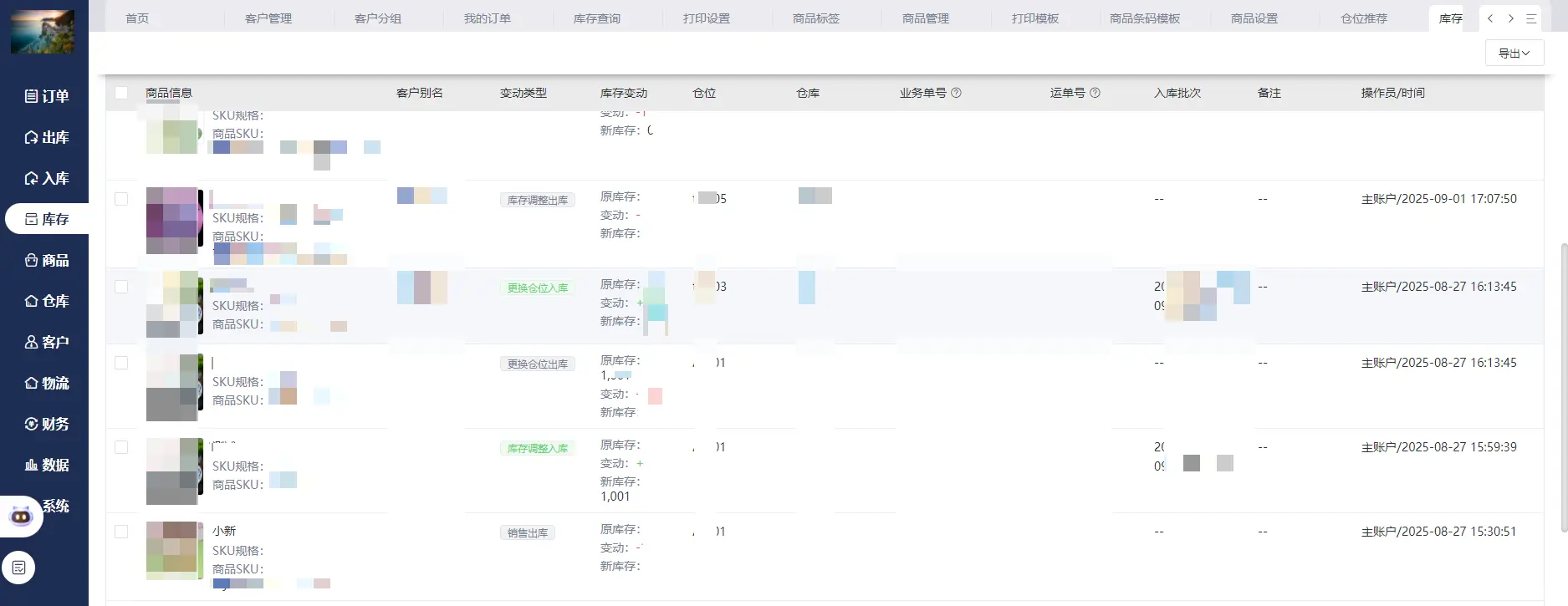Viewport: 1568px width, 606px height.
Task: Switch to the 仓位推荐 tab
Action: coord(1364,18)
